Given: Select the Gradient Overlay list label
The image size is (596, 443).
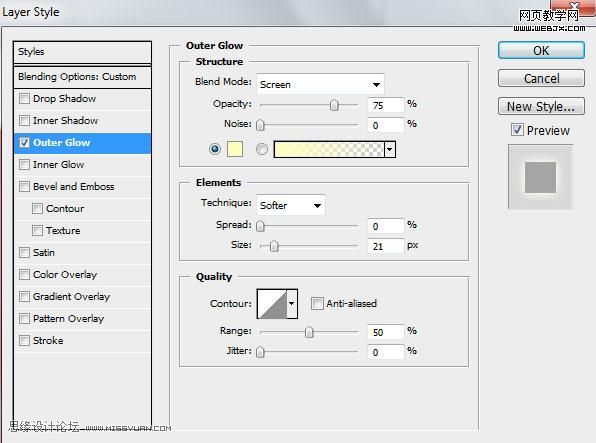Looking at the screenshot, I should click(71, 297).
